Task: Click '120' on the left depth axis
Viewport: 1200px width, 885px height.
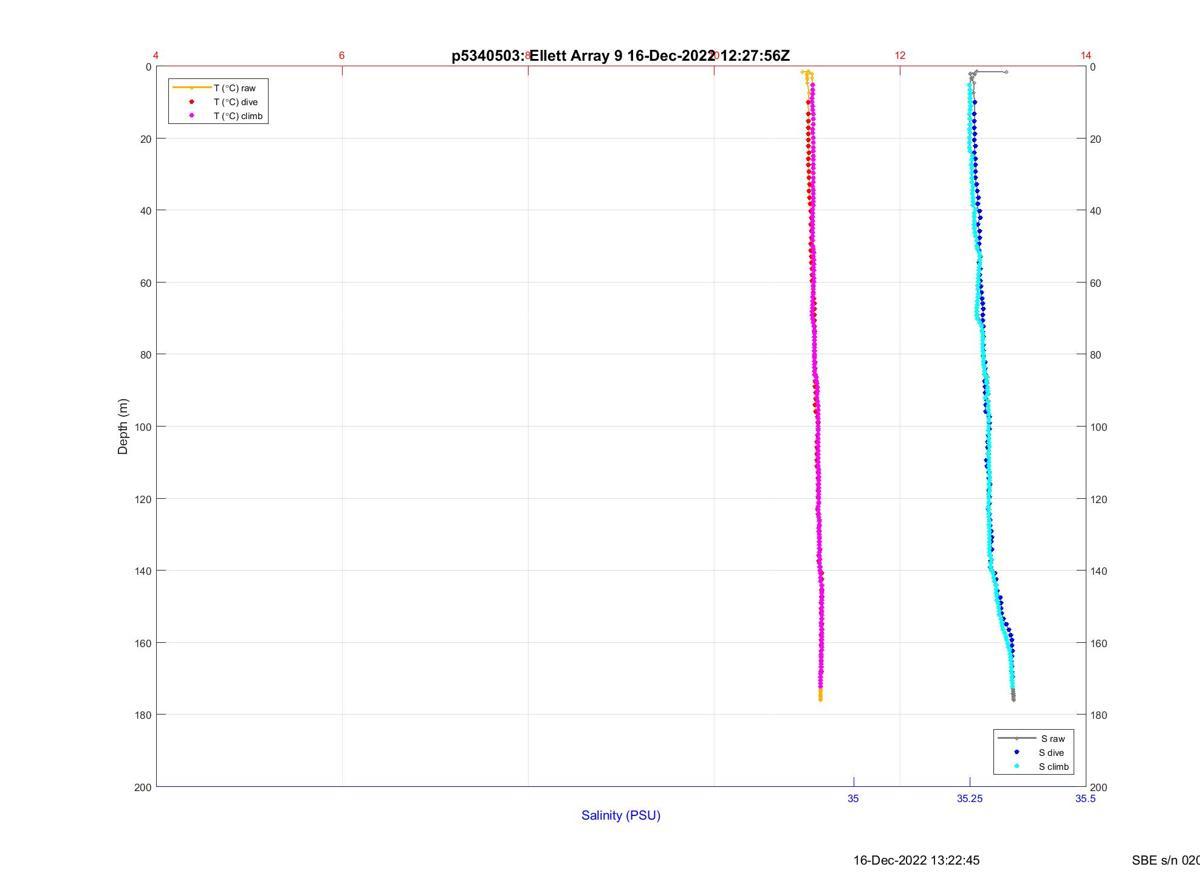Action: coord(143,499)
